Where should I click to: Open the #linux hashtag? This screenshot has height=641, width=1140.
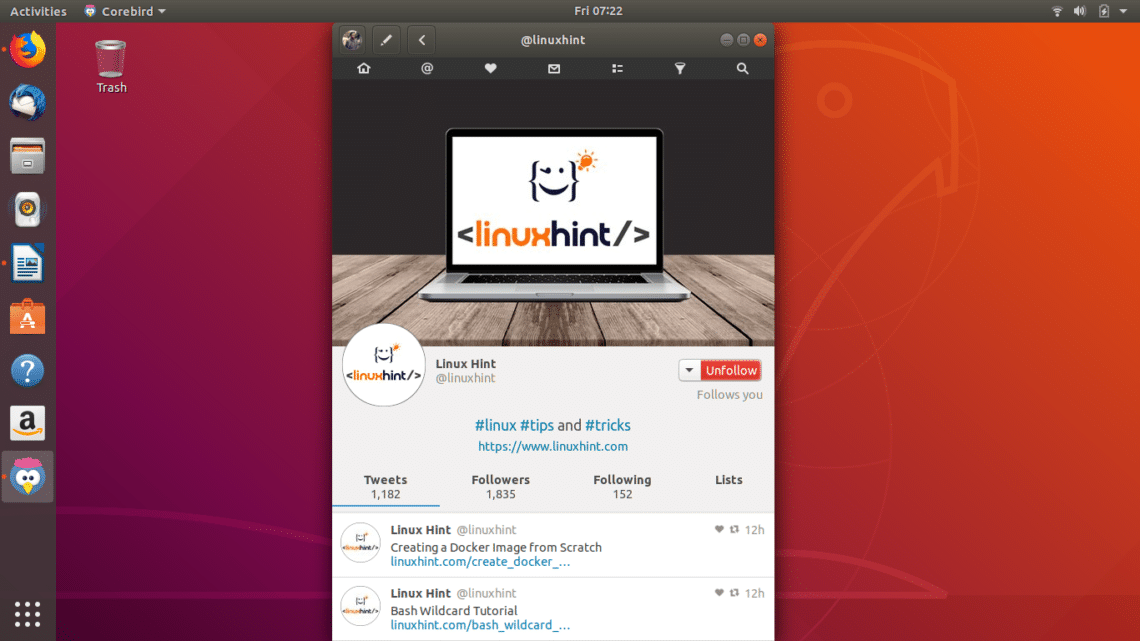pyautogui.click(x=494, y=425)
